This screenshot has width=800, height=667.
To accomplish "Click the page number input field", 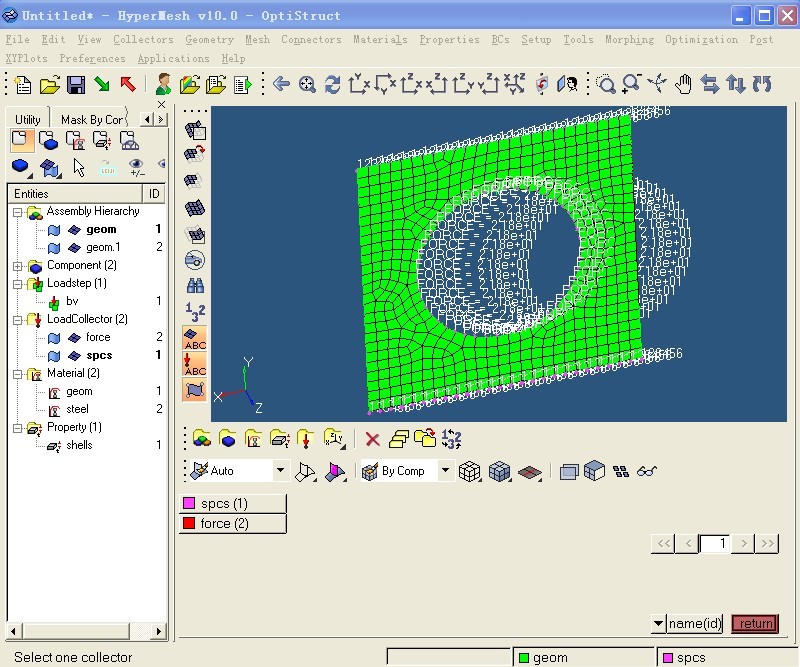I will [715, 544].
